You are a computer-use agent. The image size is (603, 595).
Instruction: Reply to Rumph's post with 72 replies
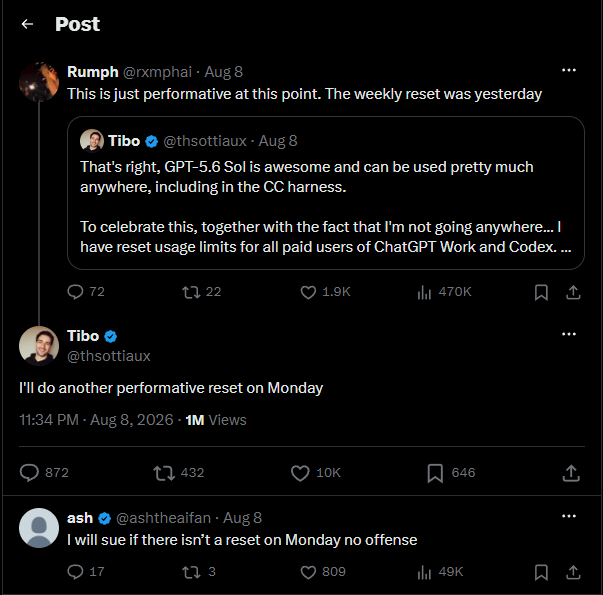click(75, 292)
